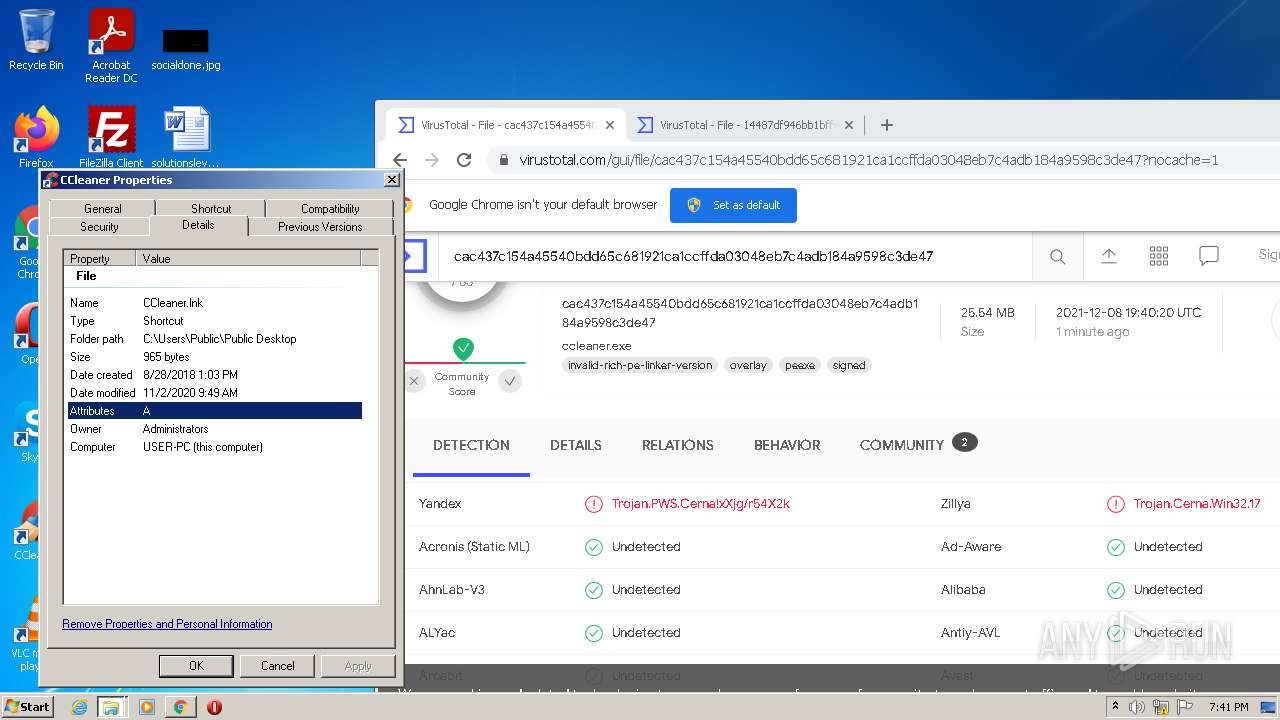Image resolution: width=1280 pixels, height=720 pixels.
Task: Click the signed tag chip
Action: 849,365
